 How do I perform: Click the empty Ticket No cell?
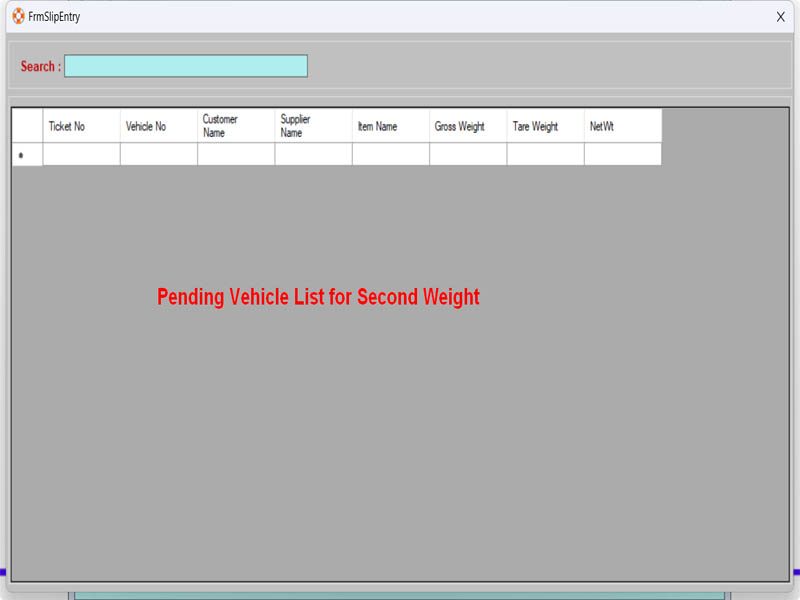click(x=82, y=155)
